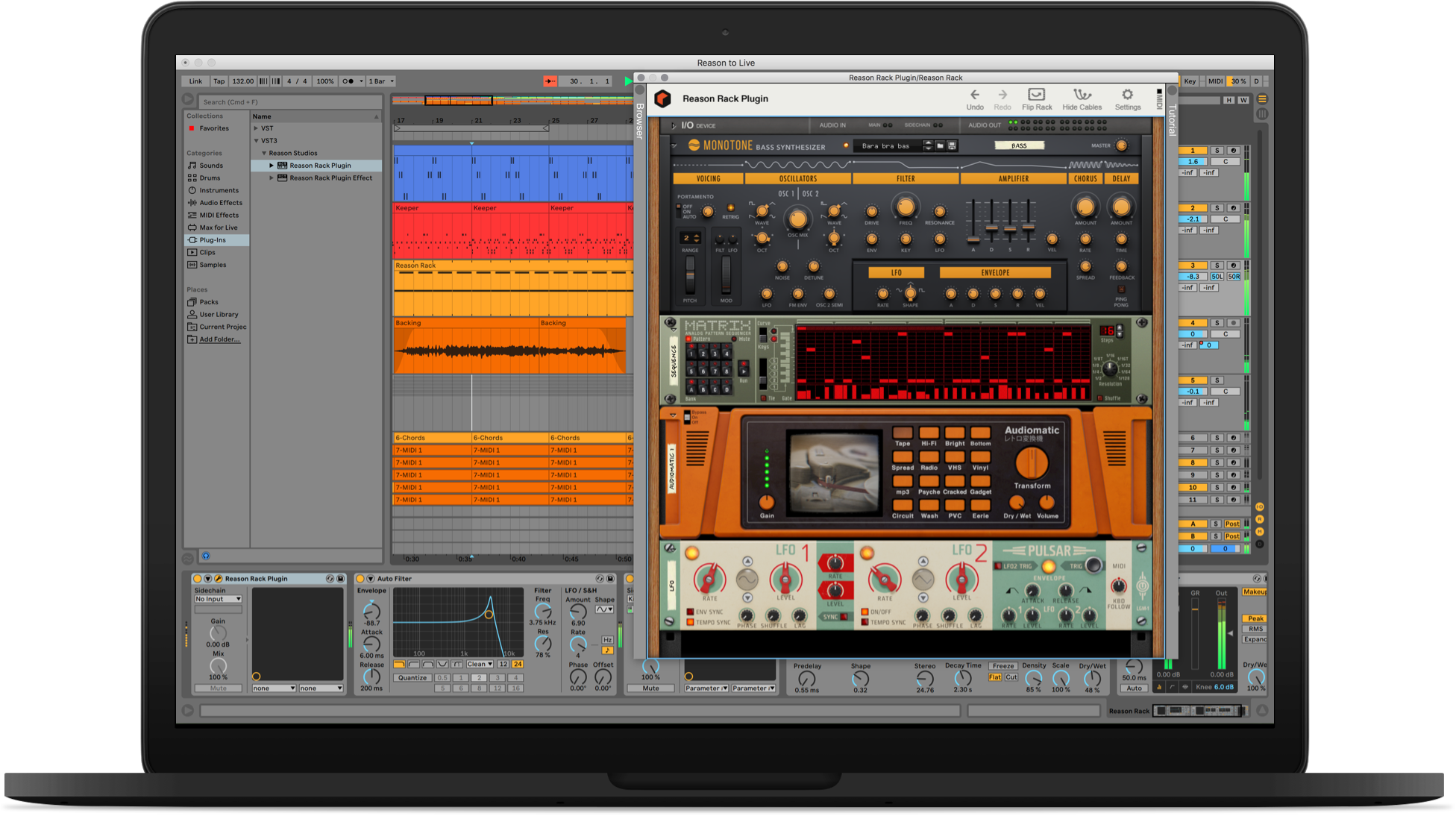
Task: Click the Add Folder link under Places
Action: 219,339
